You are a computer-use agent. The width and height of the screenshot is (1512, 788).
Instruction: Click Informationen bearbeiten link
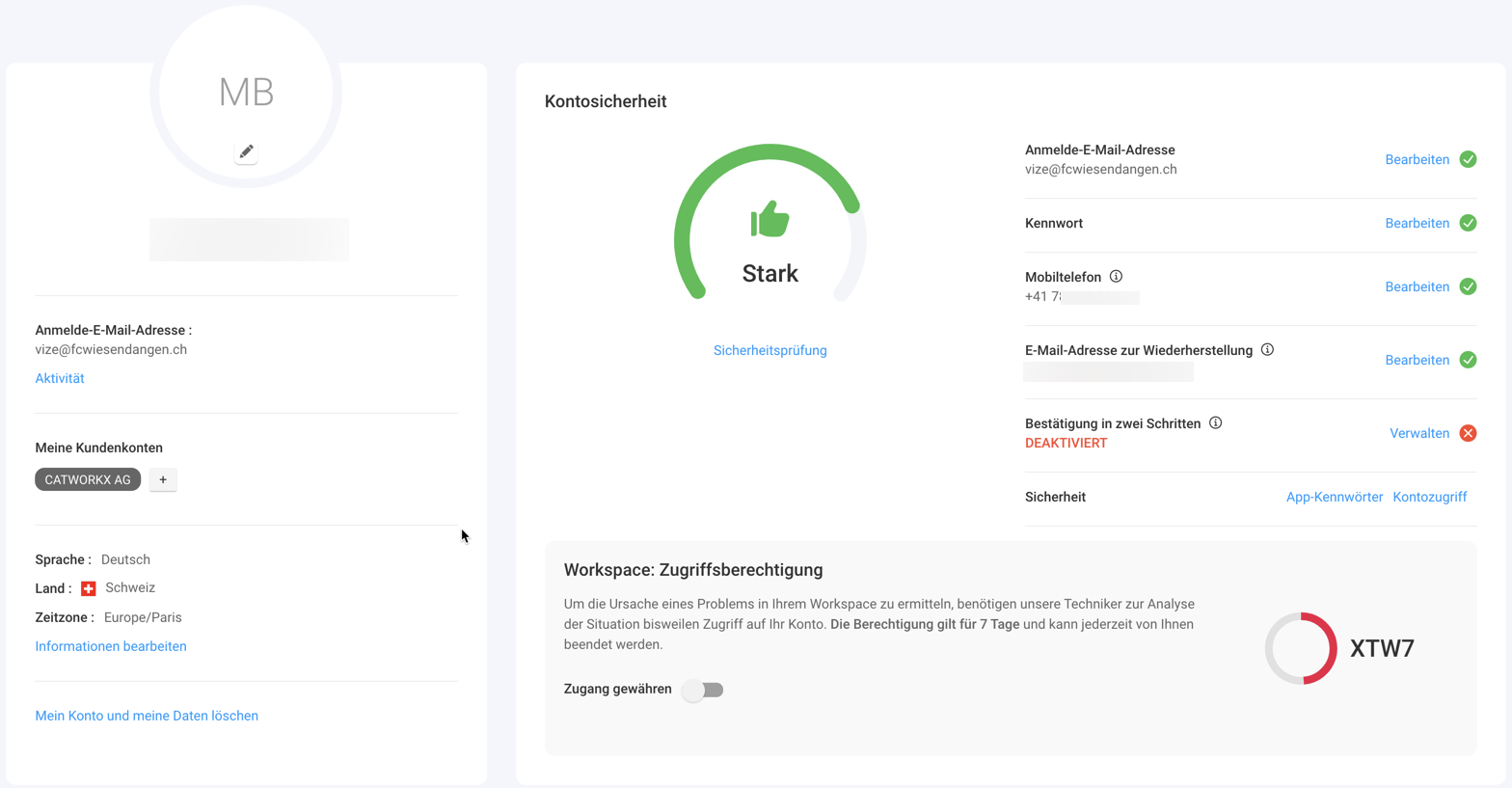(x=111, y=646)
